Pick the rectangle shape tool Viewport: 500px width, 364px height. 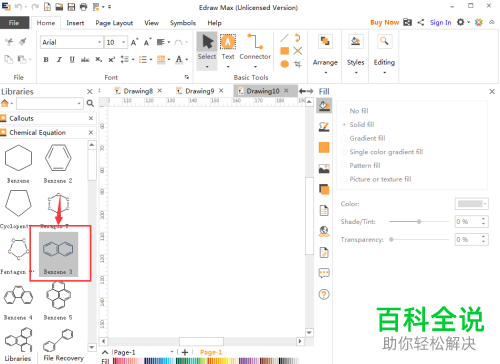click(x=284, y=51)
